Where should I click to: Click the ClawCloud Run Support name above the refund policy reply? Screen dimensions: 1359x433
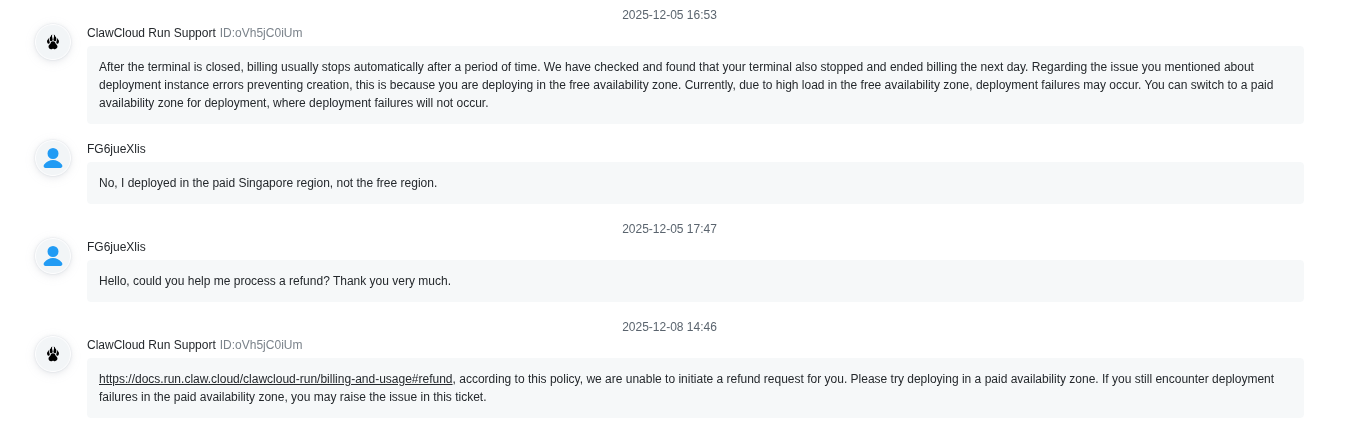pyautogui.click(x=151, y=345)
